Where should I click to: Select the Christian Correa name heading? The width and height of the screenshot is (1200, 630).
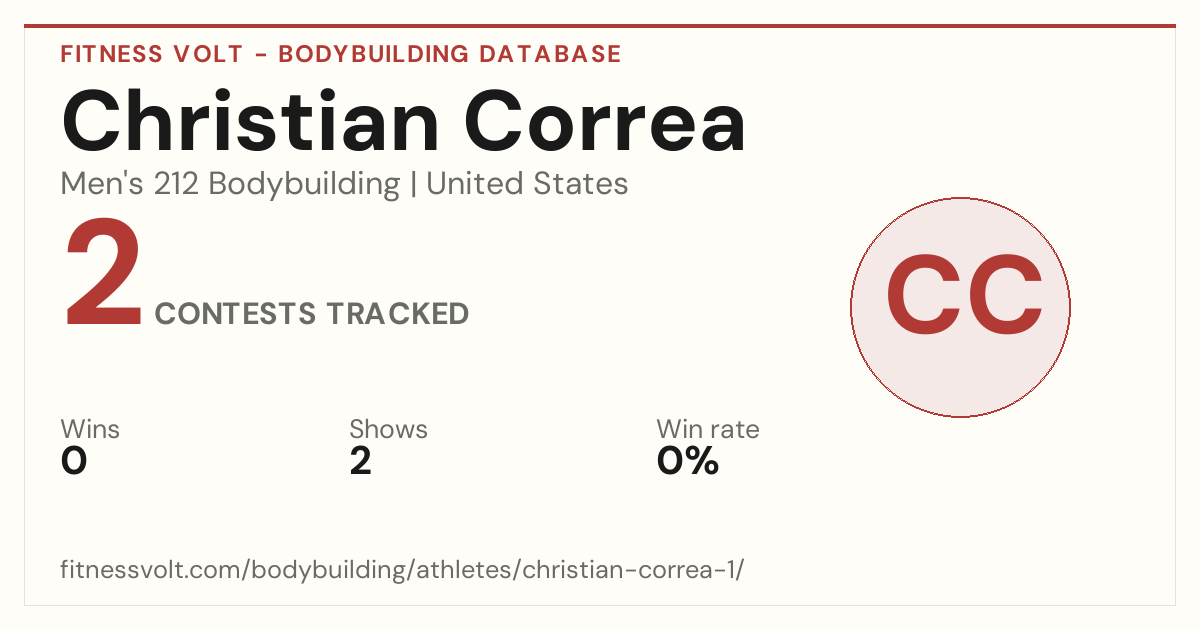click(x=404, y=121)
